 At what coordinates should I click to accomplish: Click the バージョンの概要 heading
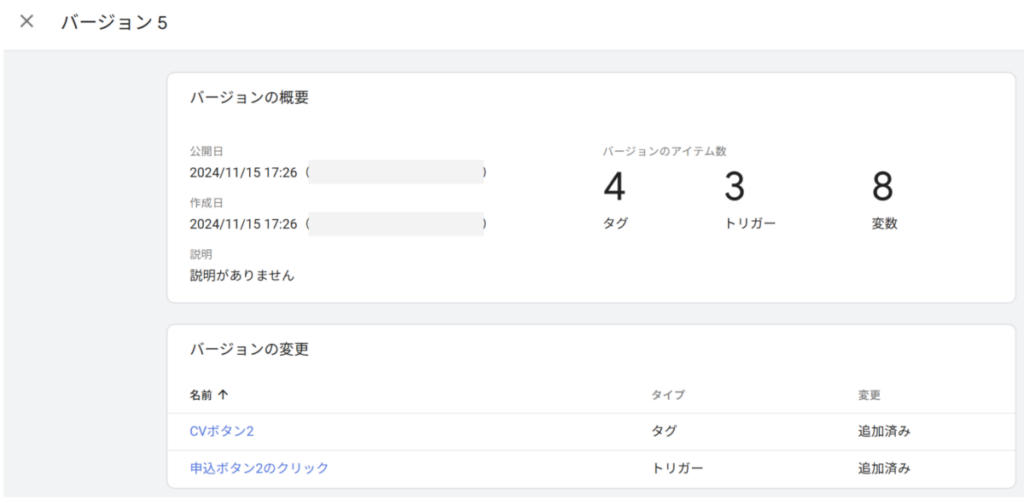(x=250, y=98)
